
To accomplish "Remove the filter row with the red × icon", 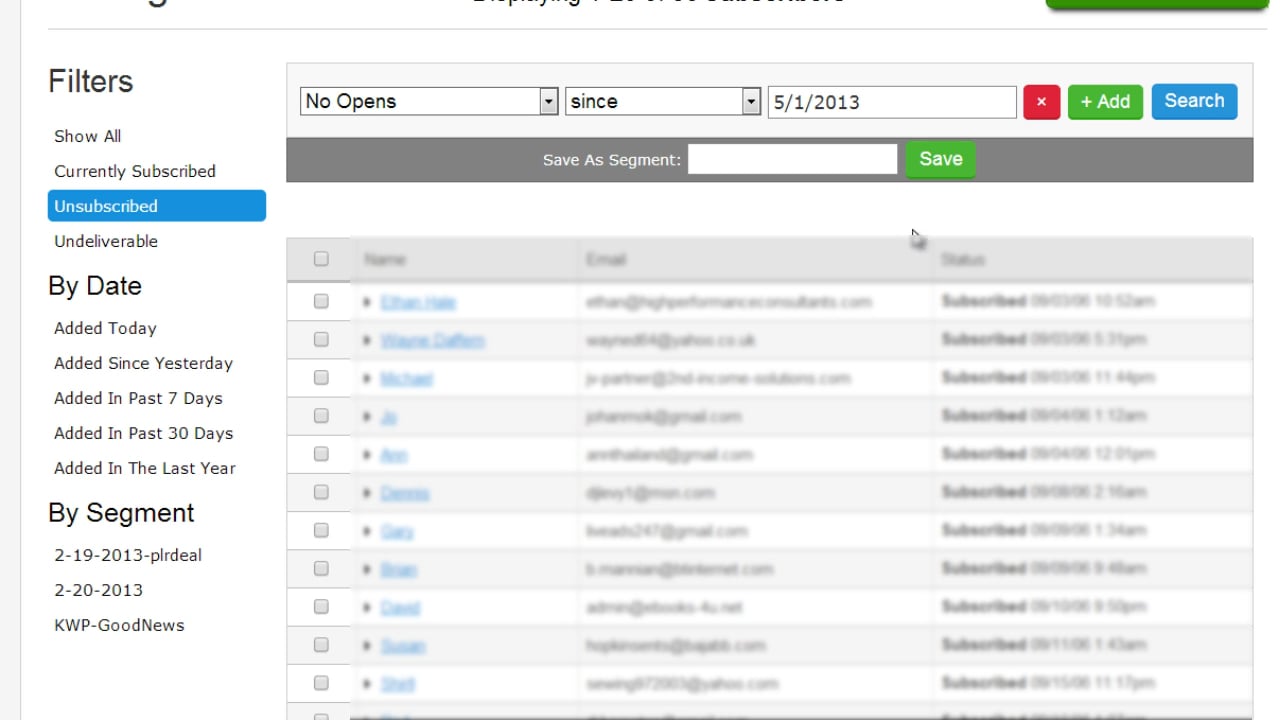I will point(1041,101).
